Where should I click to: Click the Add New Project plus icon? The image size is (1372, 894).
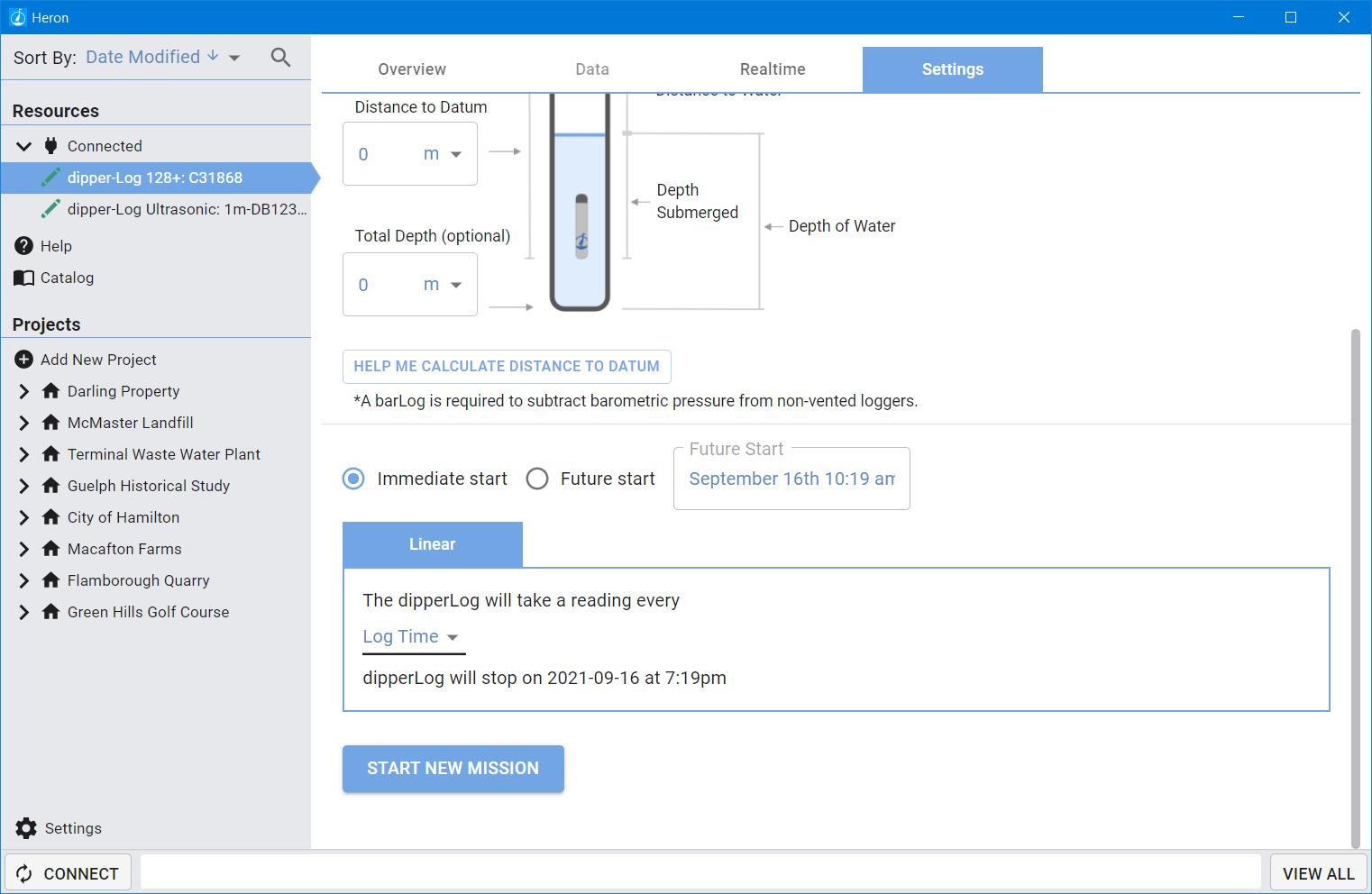(24, 360)
